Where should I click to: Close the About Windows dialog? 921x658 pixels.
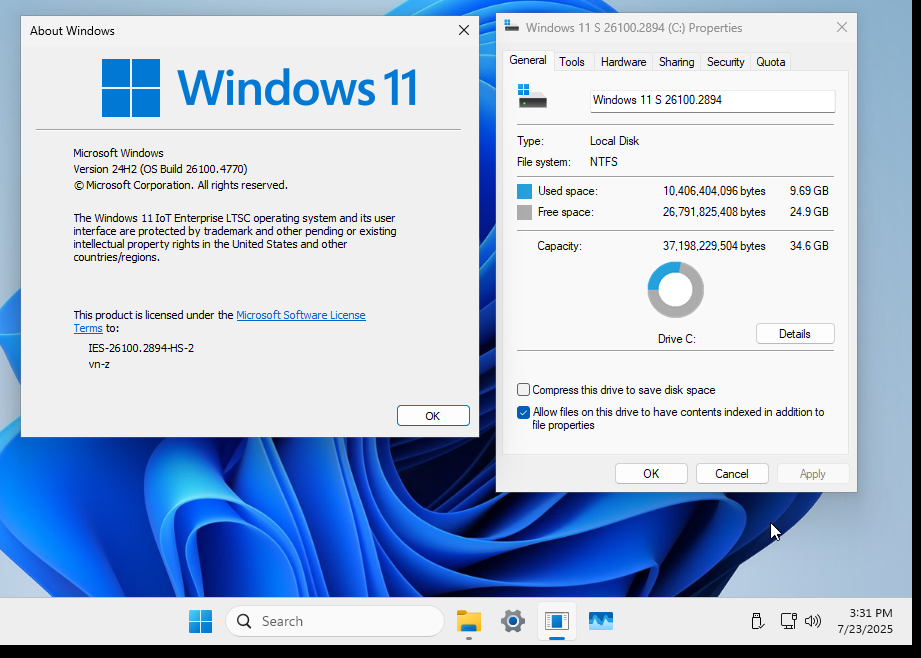tap(463, 31)
